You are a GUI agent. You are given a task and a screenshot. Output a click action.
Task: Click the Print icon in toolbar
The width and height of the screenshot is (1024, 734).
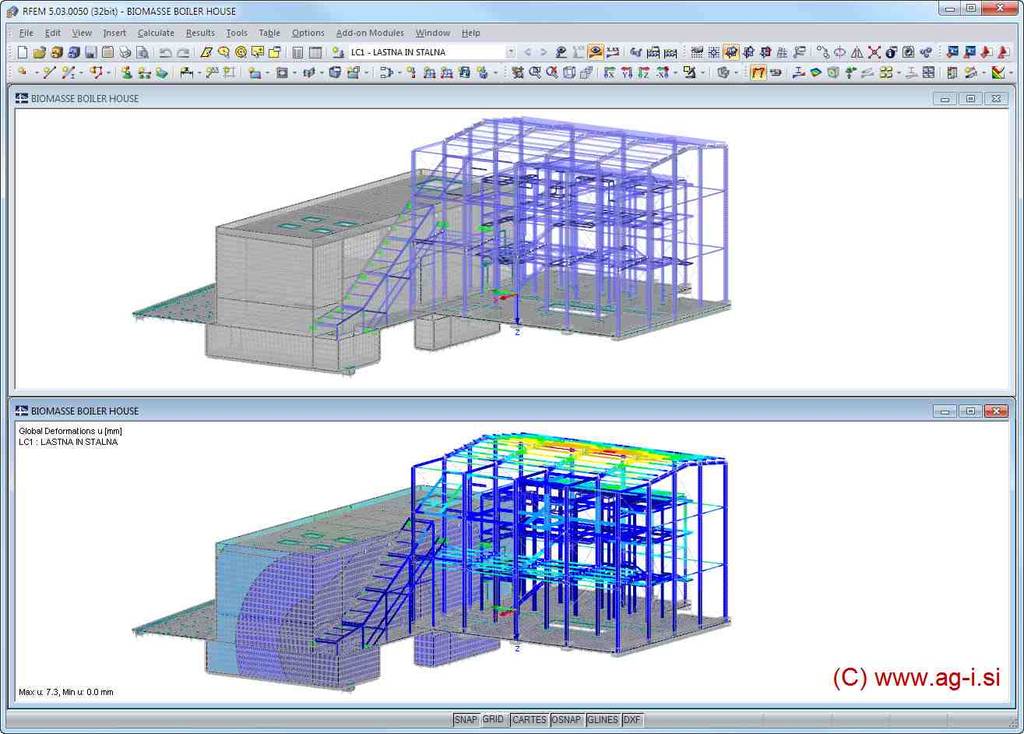coord(125,52)
